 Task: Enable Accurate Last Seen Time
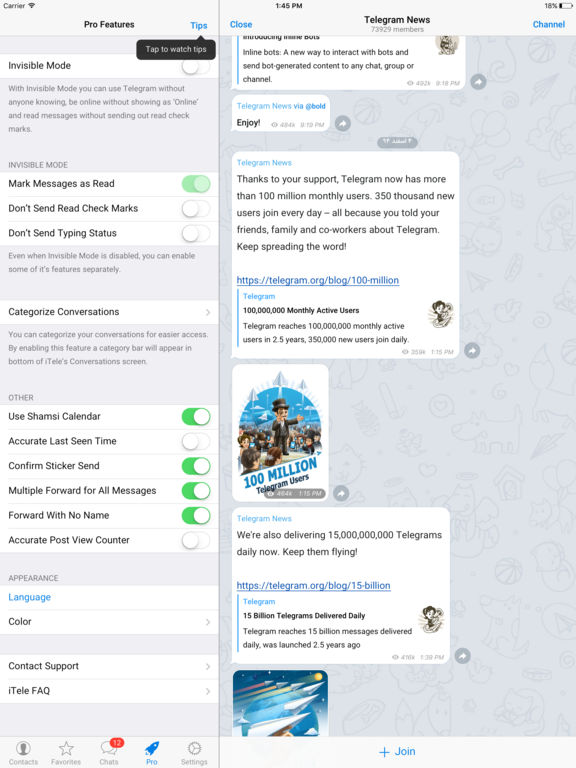(x=196, y=441)
